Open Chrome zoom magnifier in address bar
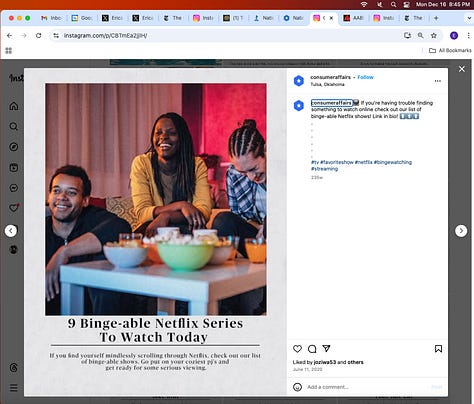The width and height of the screenshot is (474, 404). click(421, 35)
